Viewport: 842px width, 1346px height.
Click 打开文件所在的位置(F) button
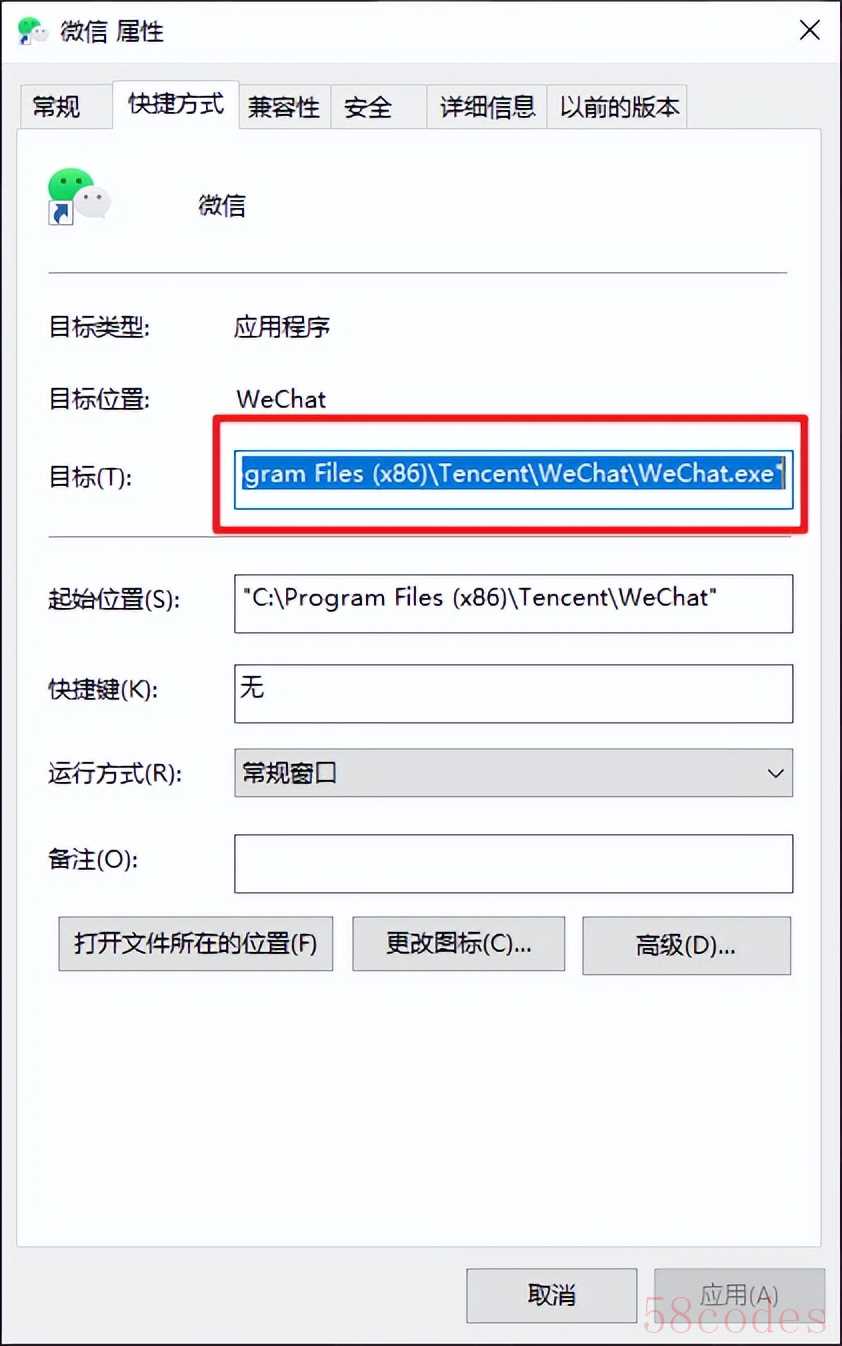pos(196,943)
